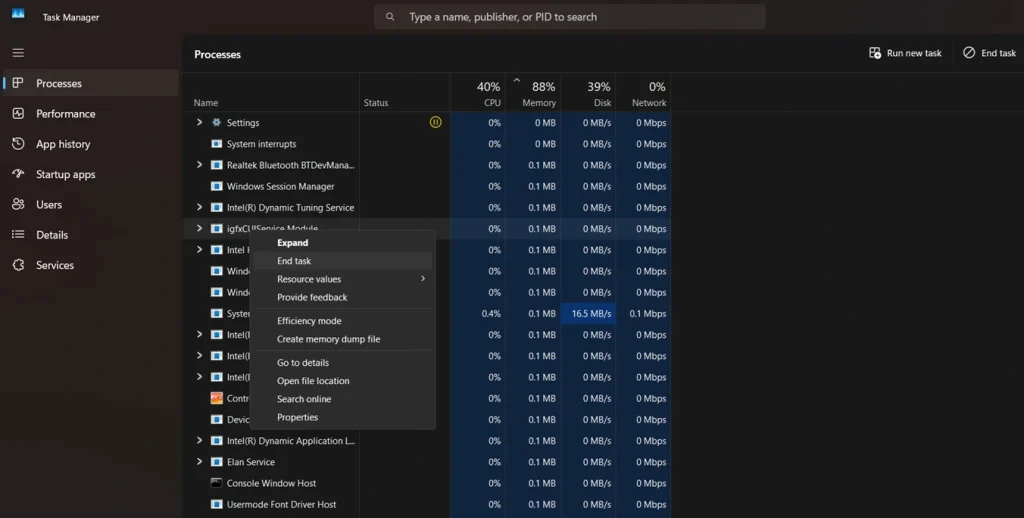Click the Intel Dynamic Tuning Service icon
Screen dimensions: 1024x518
tap(216, 207)
